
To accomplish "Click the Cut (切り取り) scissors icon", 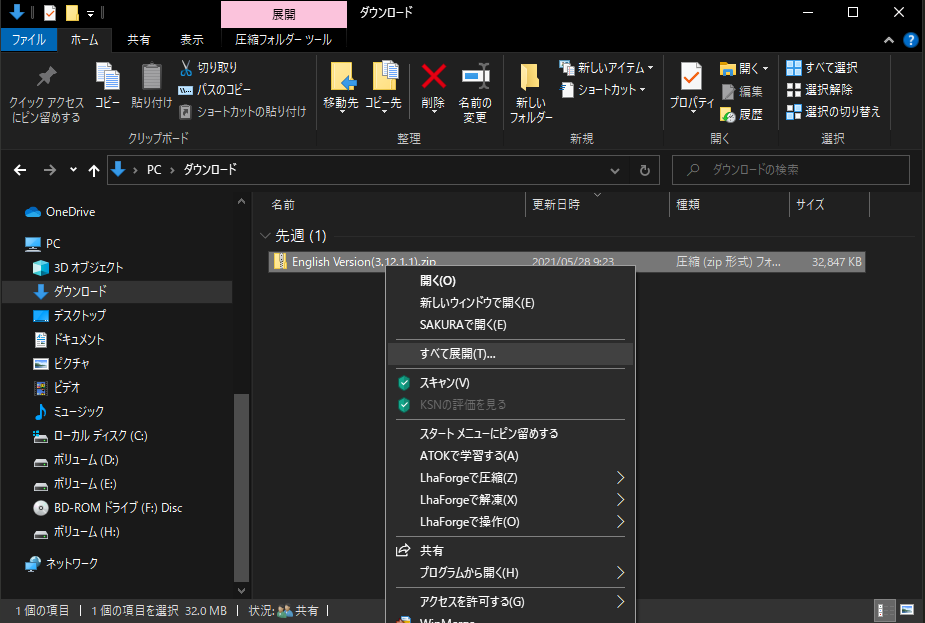I will pos(186,68).
